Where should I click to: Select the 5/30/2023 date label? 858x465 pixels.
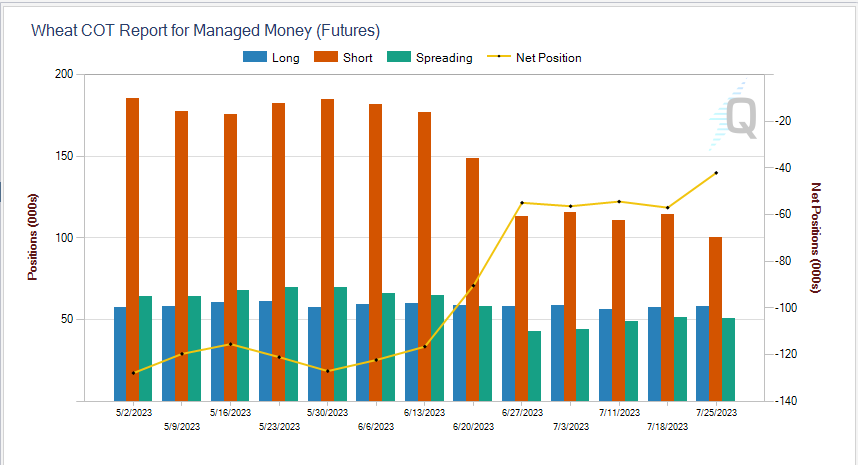tap(327, 412)
